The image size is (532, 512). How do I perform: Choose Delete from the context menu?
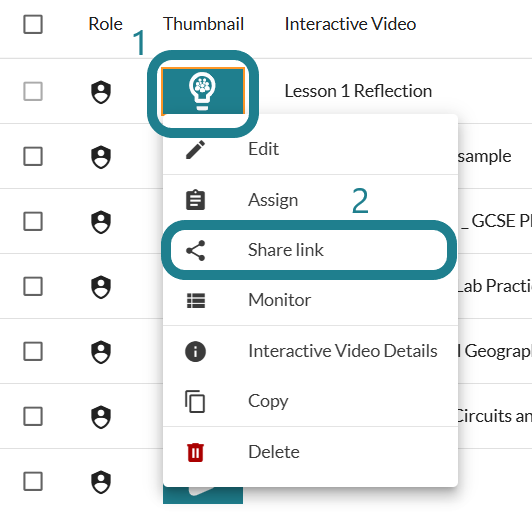pos(310,452)
